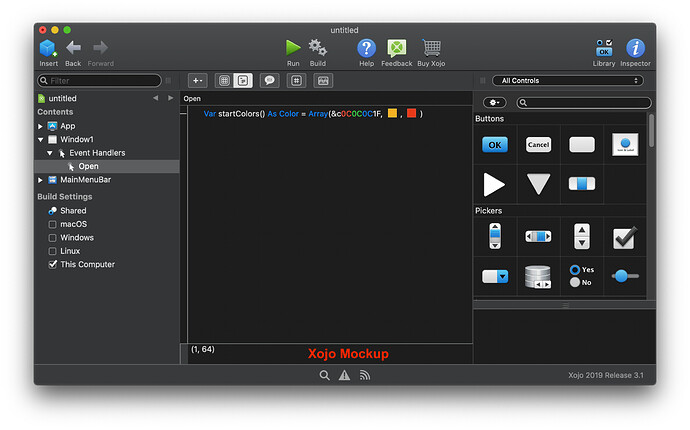Open messages feed icon at bottom
690x430 pixels.
tap(364, 375)
